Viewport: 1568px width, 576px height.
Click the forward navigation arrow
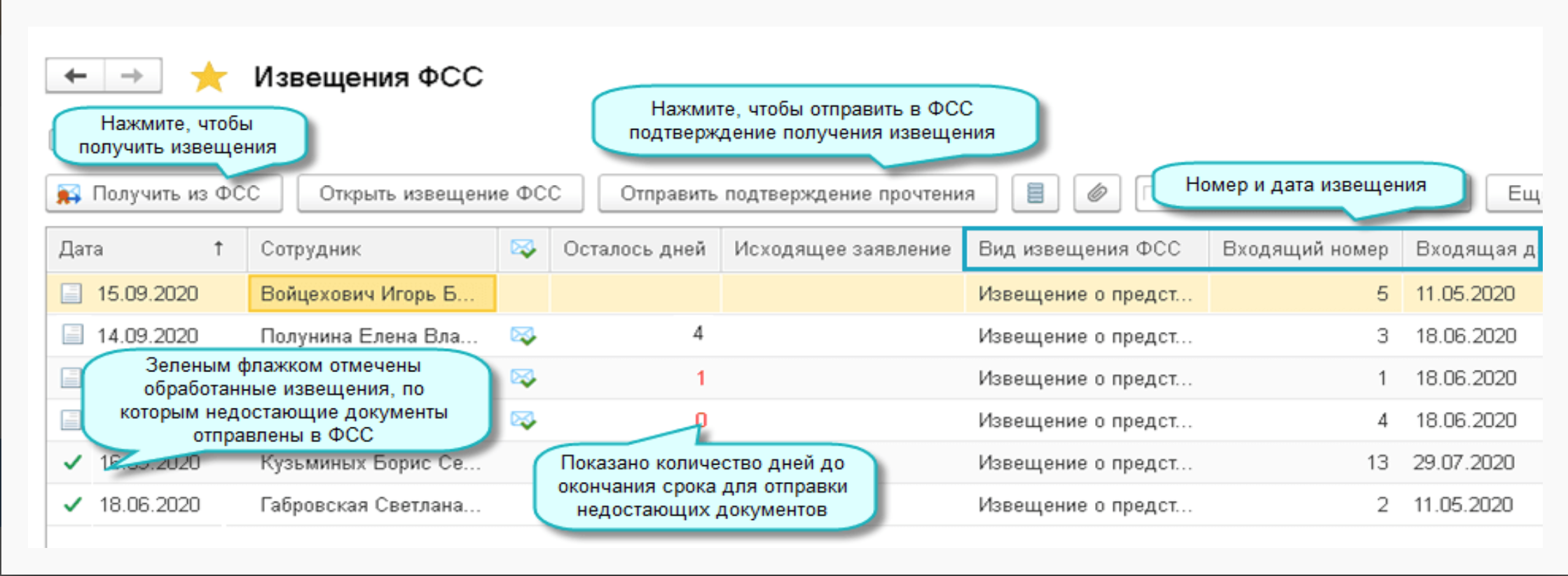point(132,76)
